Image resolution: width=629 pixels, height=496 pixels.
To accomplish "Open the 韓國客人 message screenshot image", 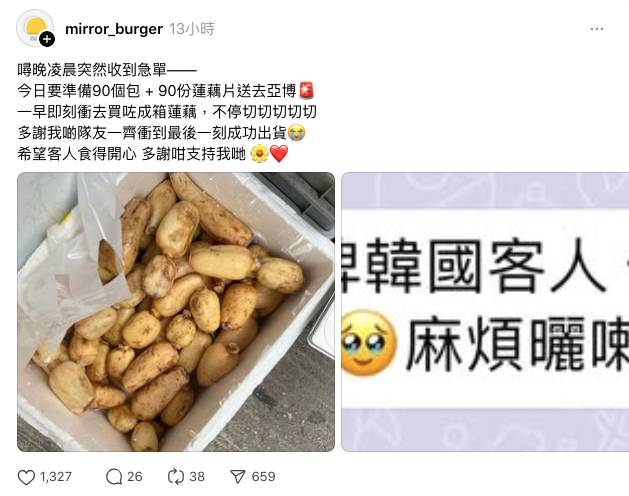I will (485, 312).
